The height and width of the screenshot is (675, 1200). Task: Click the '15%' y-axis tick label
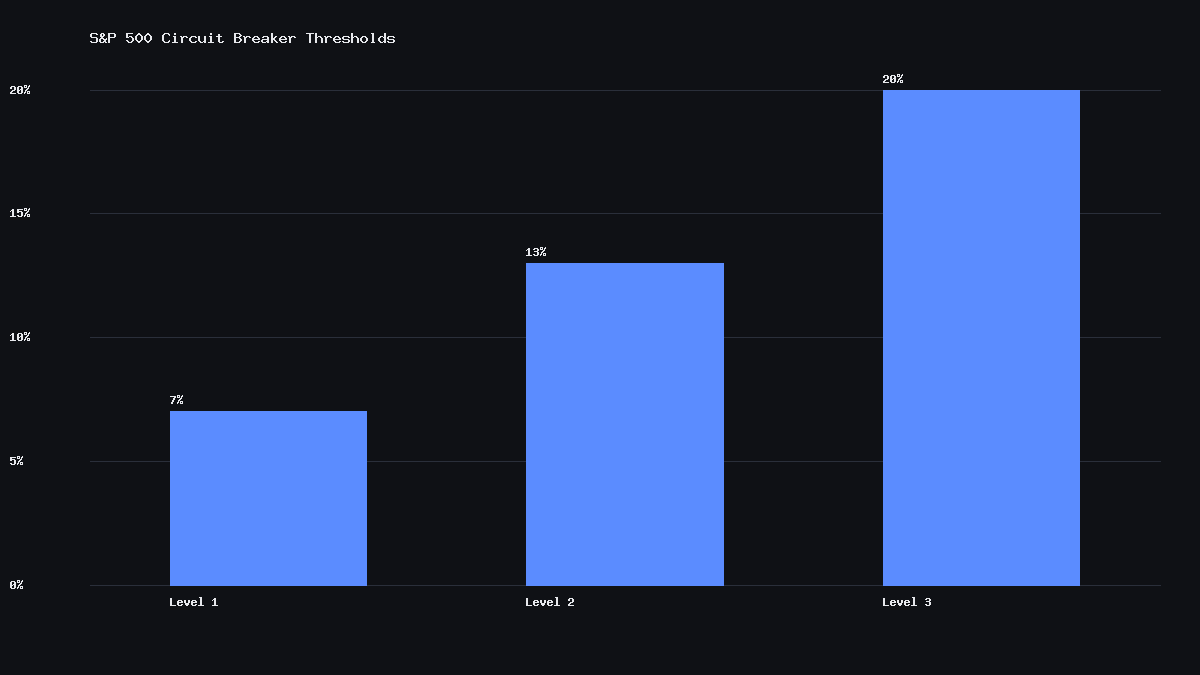[20, 213]
